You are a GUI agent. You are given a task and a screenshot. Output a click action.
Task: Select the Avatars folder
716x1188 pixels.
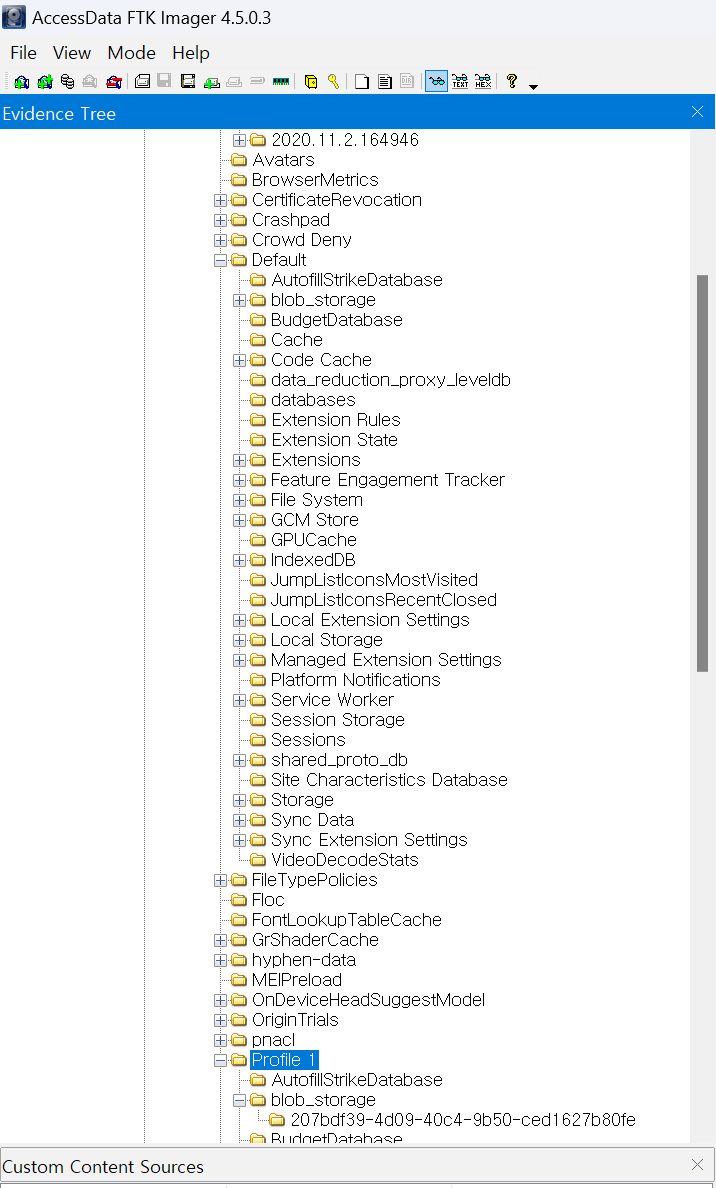(283, 160)
